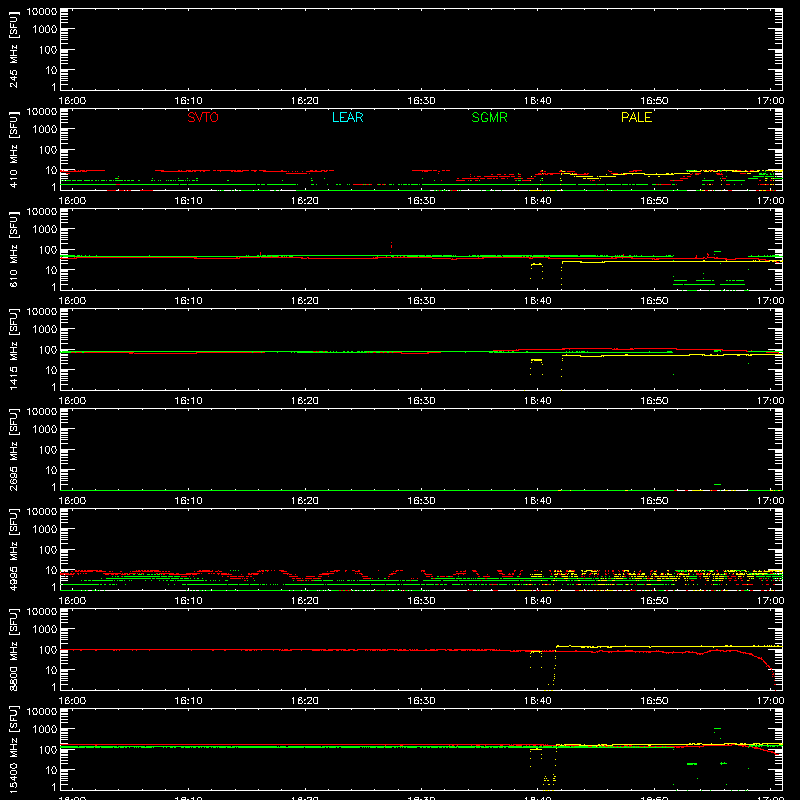Image resolution: width=800 pixels, height=800 pixels.
Task: Select the 1415 MHz [SFU] axis label
Action: pos(13,350)
